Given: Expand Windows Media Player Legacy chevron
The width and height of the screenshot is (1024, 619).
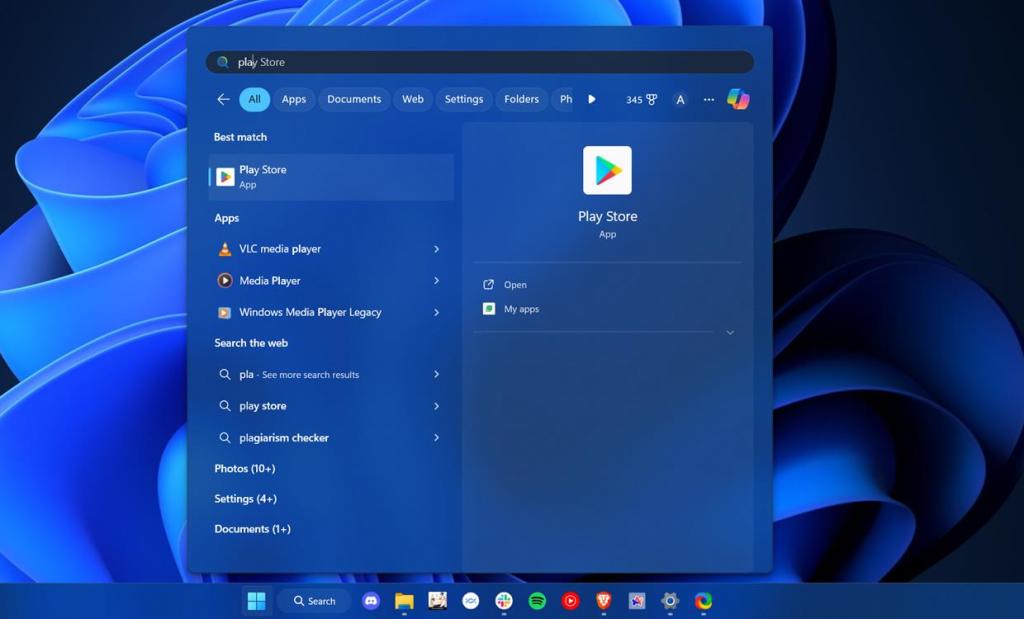Looking at the screenshot, I should coord(436,313).
